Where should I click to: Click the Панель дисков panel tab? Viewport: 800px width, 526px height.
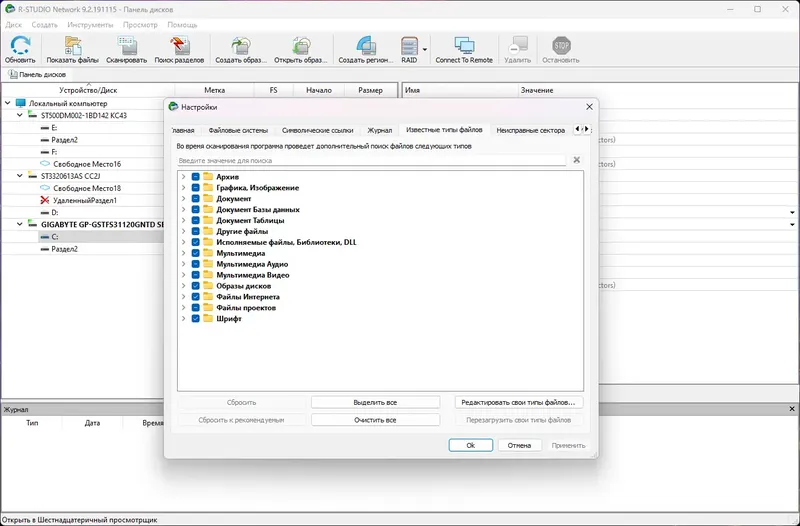(x=37, y=74)
